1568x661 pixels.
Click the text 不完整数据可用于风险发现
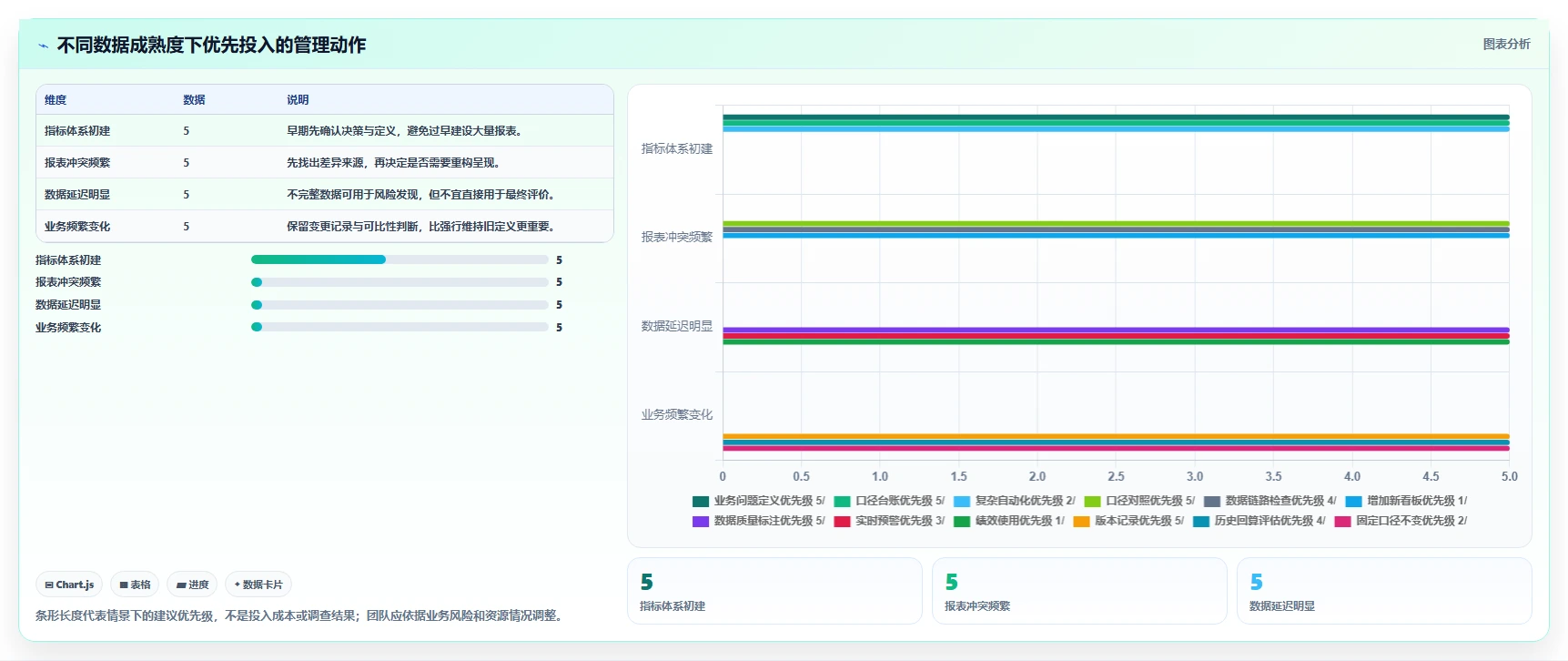(352, 195)
